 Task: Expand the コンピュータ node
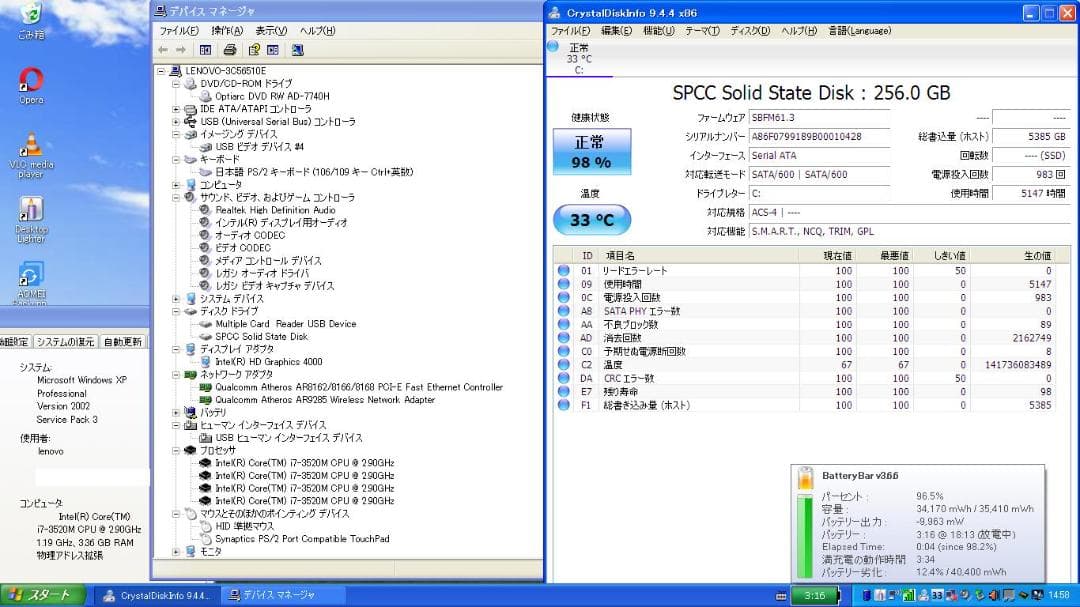click(176, 185)
